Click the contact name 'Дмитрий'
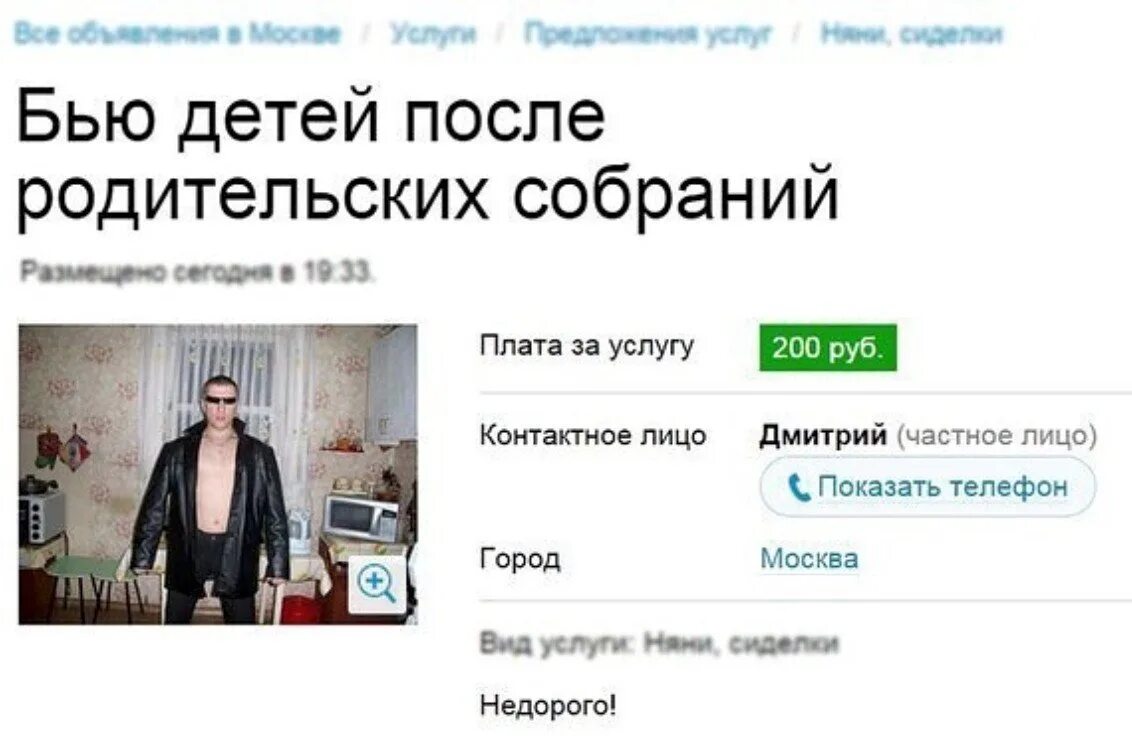 point(823,435)
